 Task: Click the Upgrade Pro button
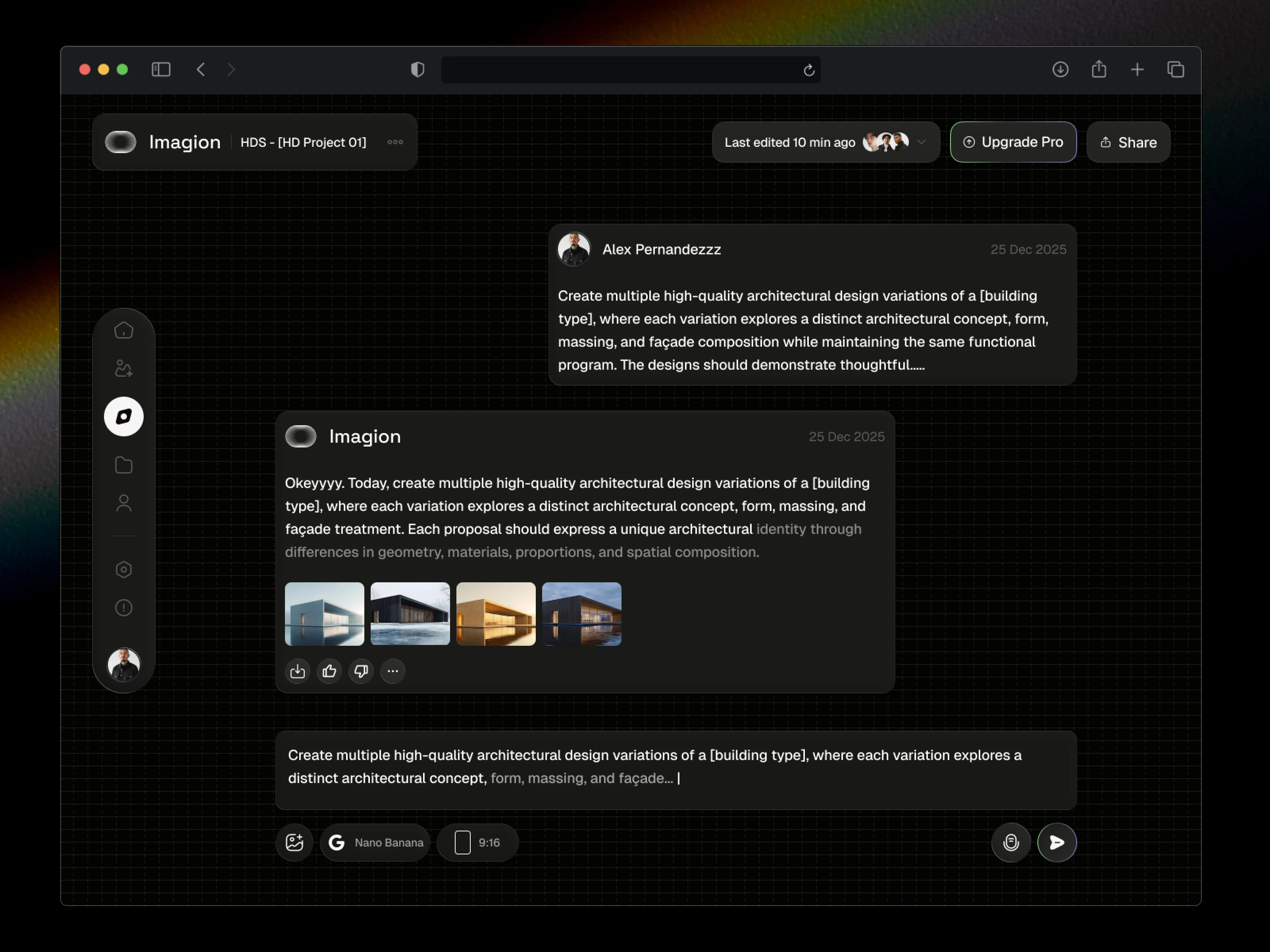tap(1013, 142)
